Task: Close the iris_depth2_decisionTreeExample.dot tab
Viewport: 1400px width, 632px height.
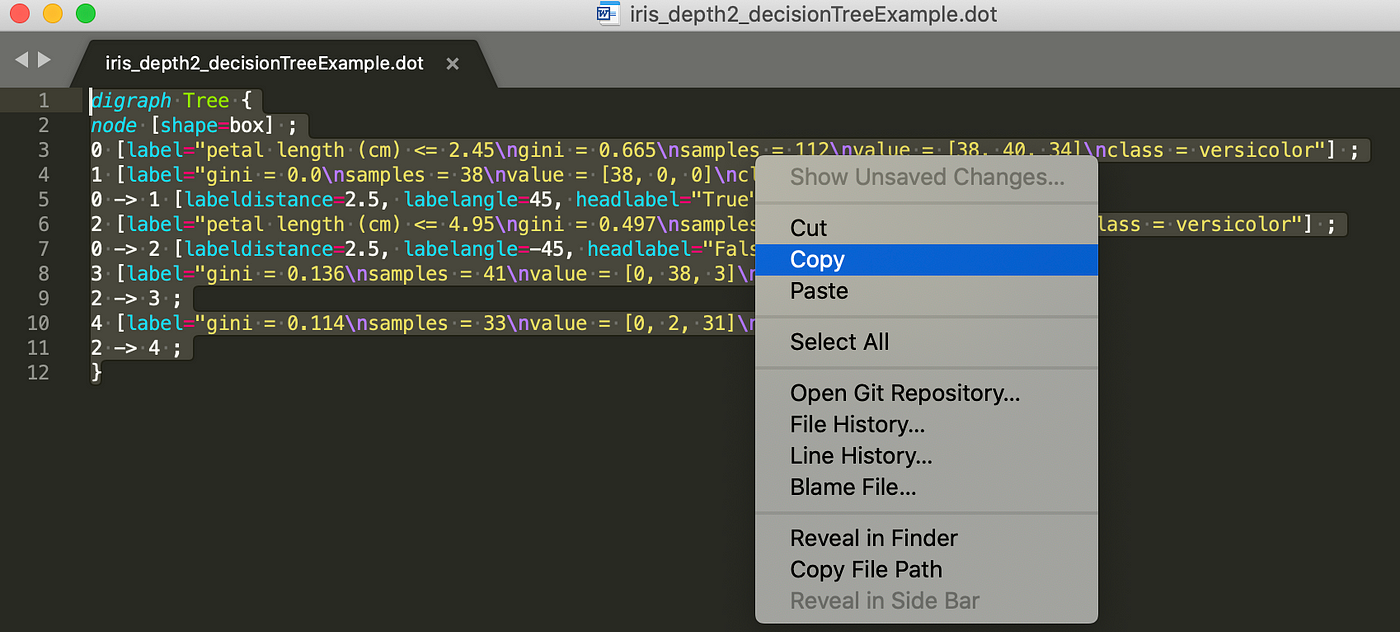Action: pyautogui.click(x=452, y=63)
